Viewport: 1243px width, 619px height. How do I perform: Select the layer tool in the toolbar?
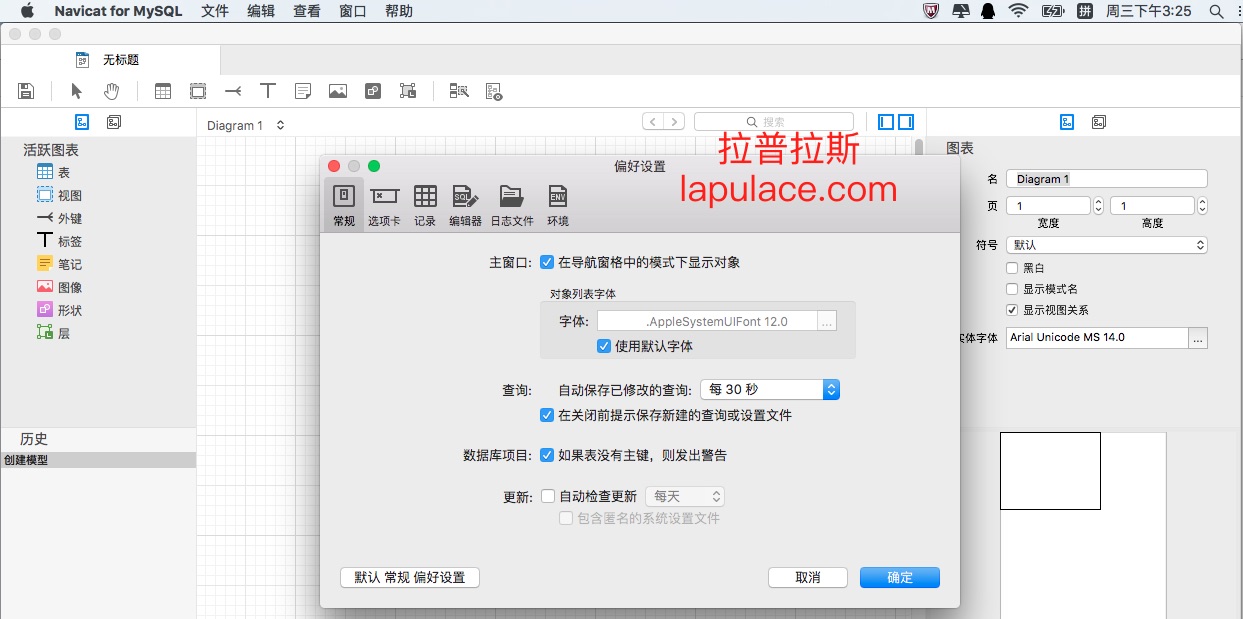click(x=408, y=91)
